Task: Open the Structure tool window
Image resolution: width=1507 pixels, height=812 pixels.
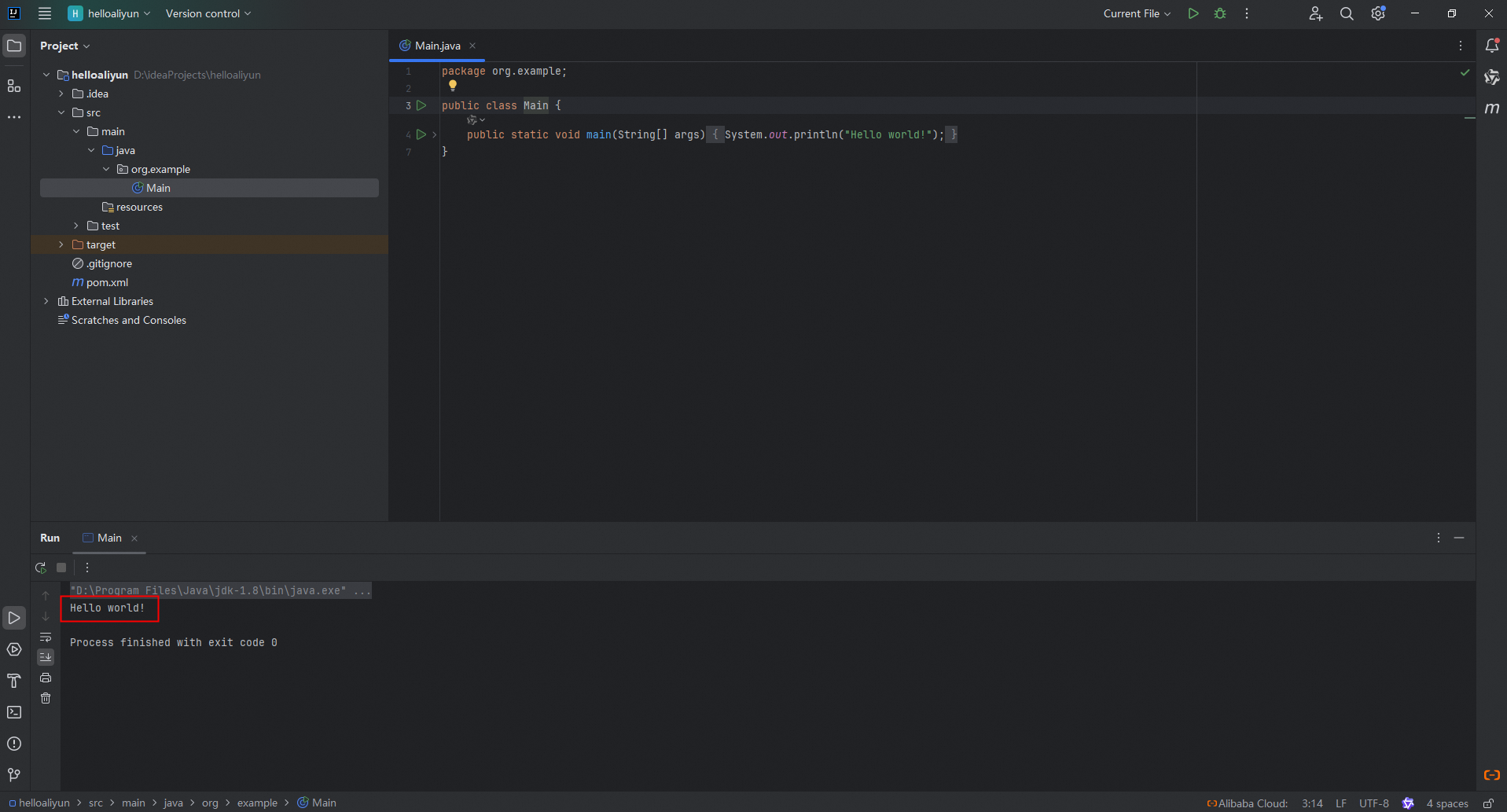Action: 14,86
